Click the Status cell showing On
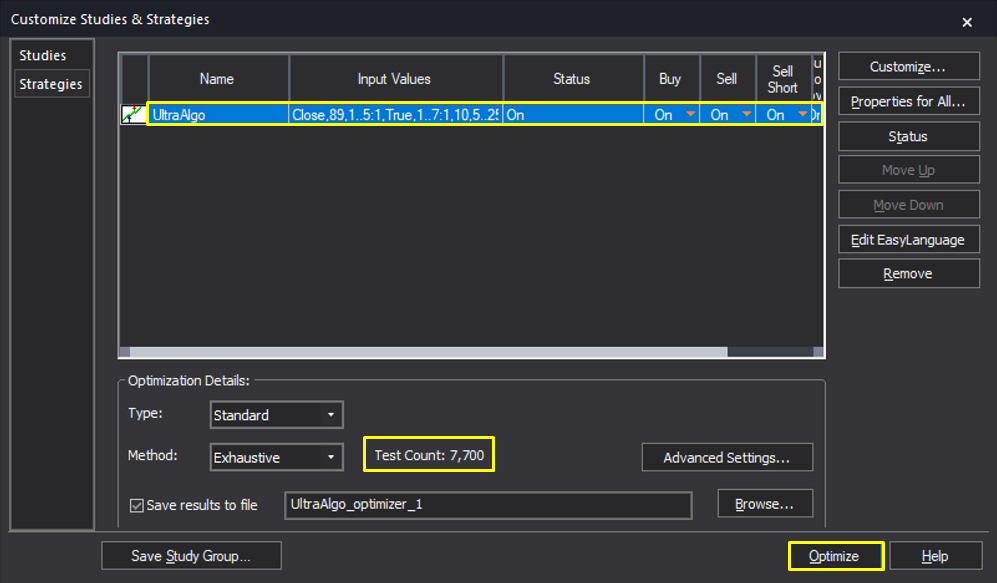 573,114
